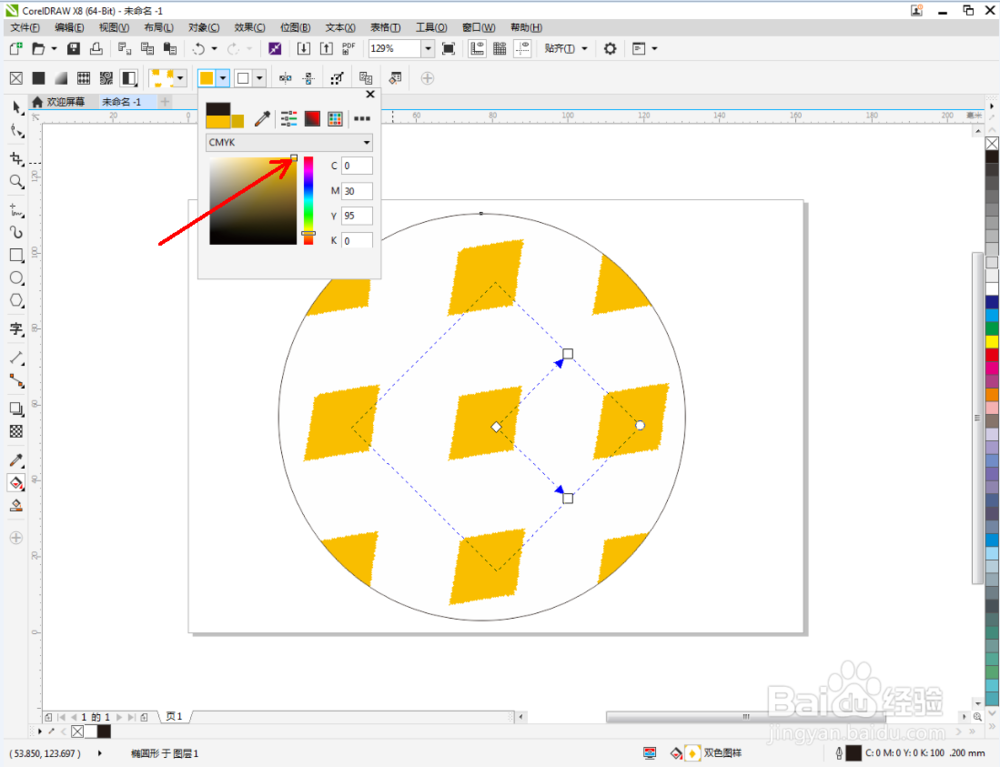Screen dimensions: 1000x767
Task: Click the New document icon
Action: pos(16,48)
